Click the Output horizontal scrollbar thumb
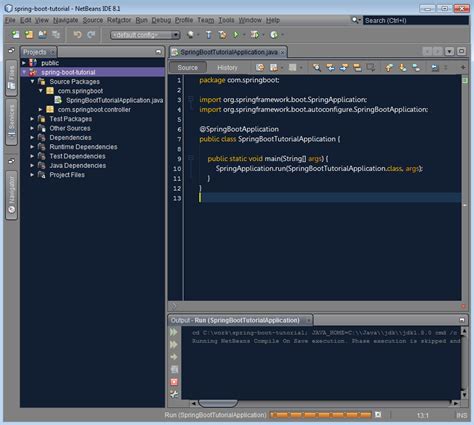Viewport: 474px width, 425px height. click(218, 403)
